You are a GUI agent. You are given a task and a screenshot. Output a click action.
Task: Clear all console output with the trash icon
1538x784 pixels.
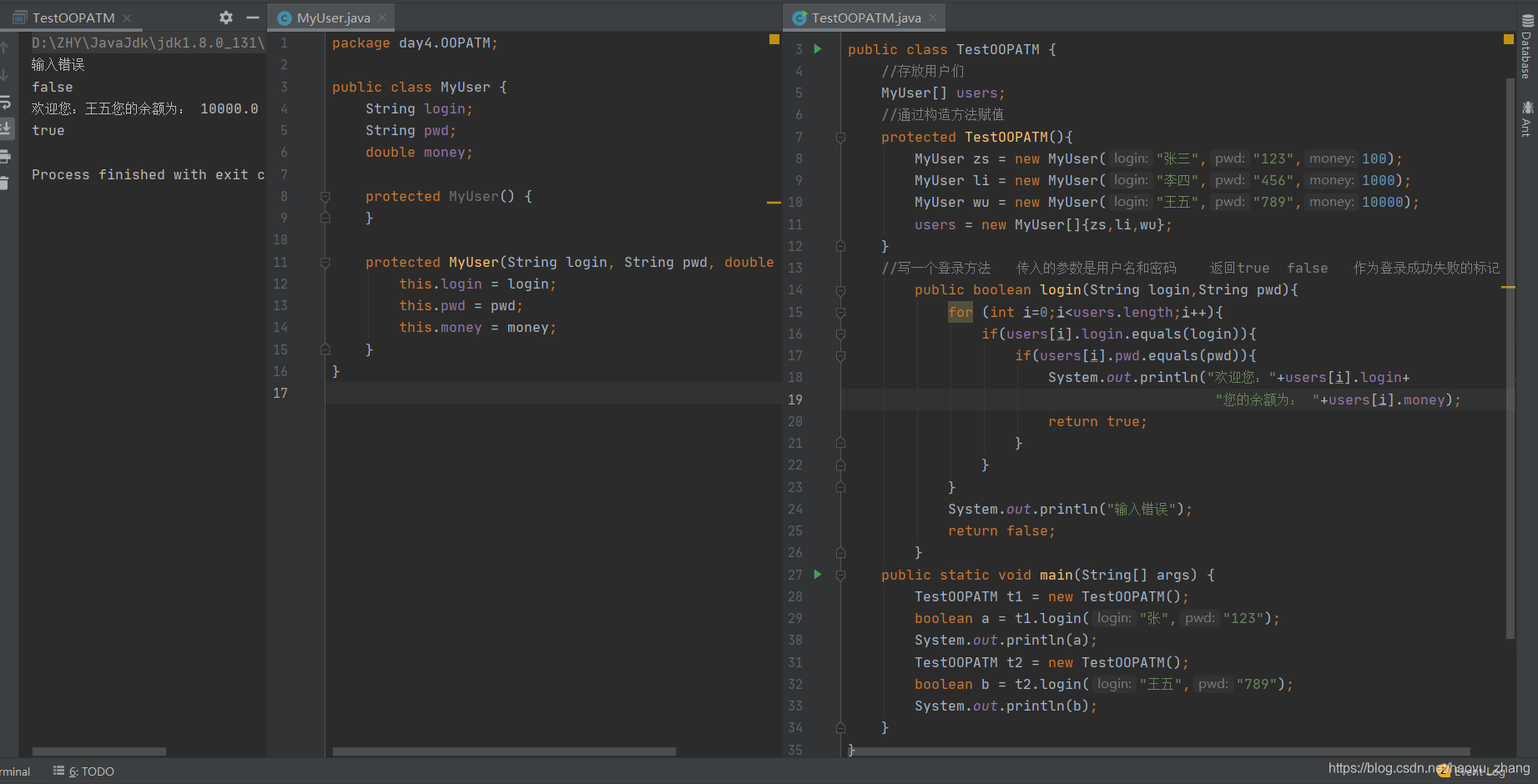(x=5, y=183)
